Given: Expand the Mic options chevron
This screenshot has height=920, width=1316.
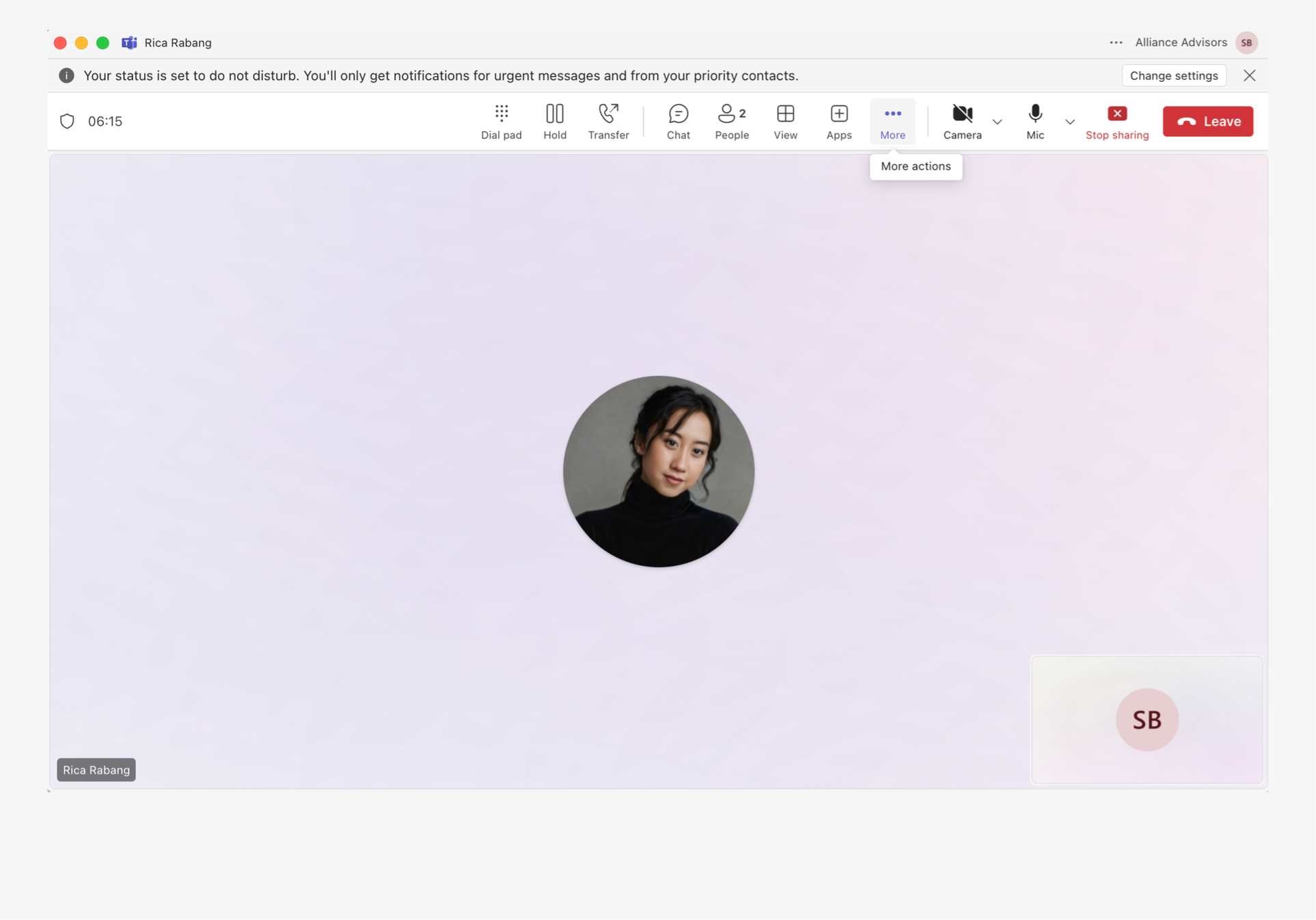Looking at the screenshot, I should tap(1069, 122).
